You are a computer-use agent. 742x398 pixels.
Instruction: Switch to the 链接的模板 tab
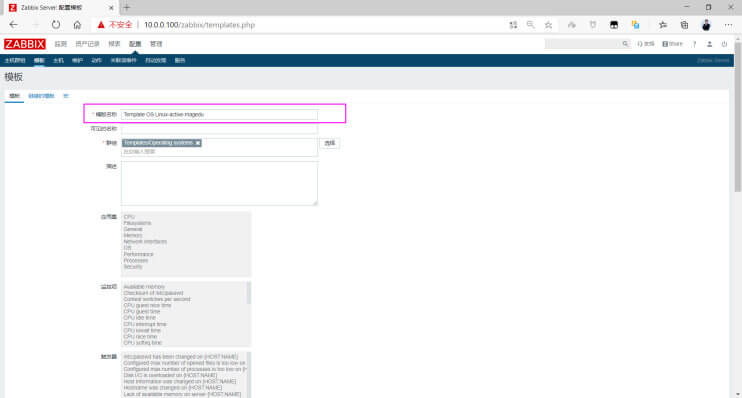click(x=41, y=96)
